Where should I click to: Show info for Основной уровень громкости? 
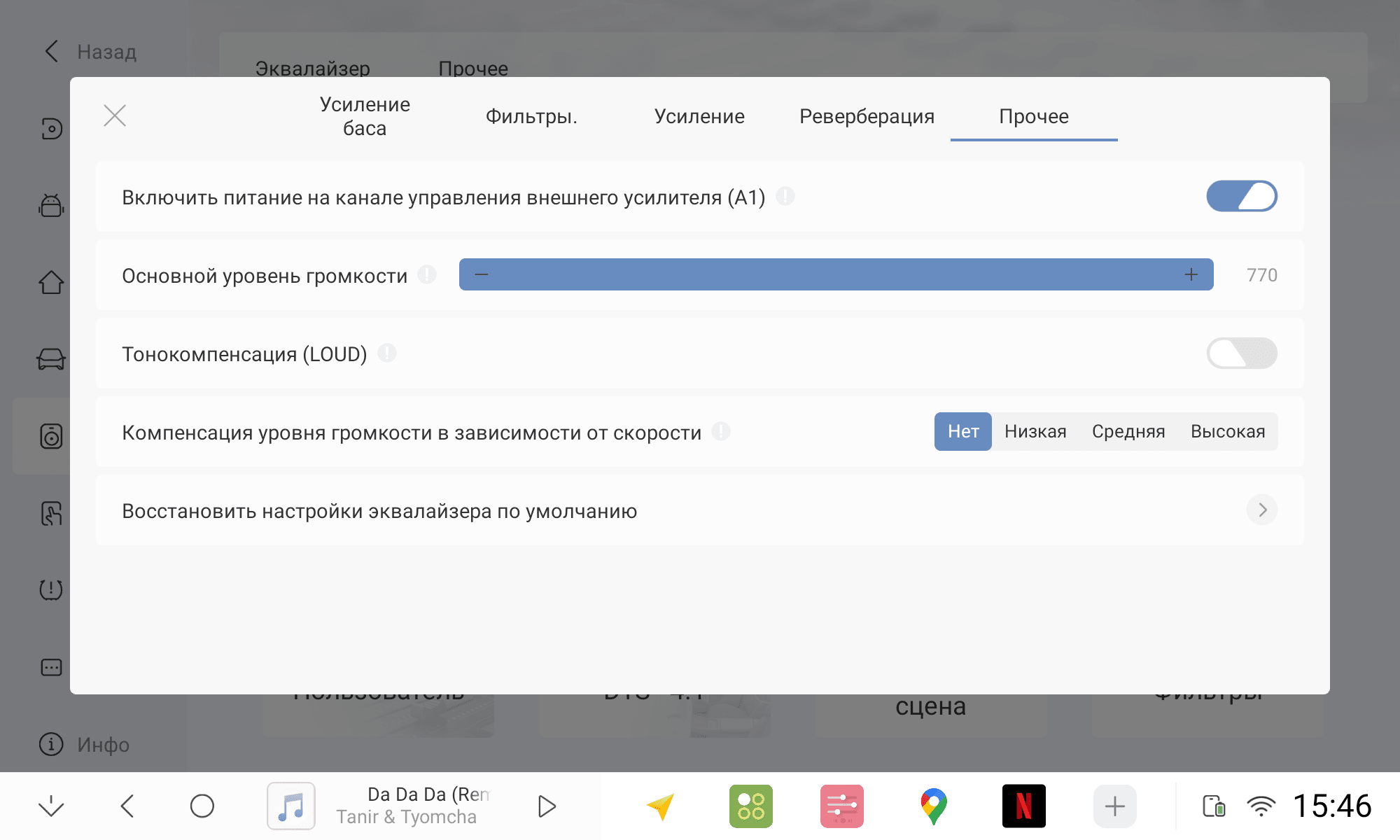(x=427, y=274)
